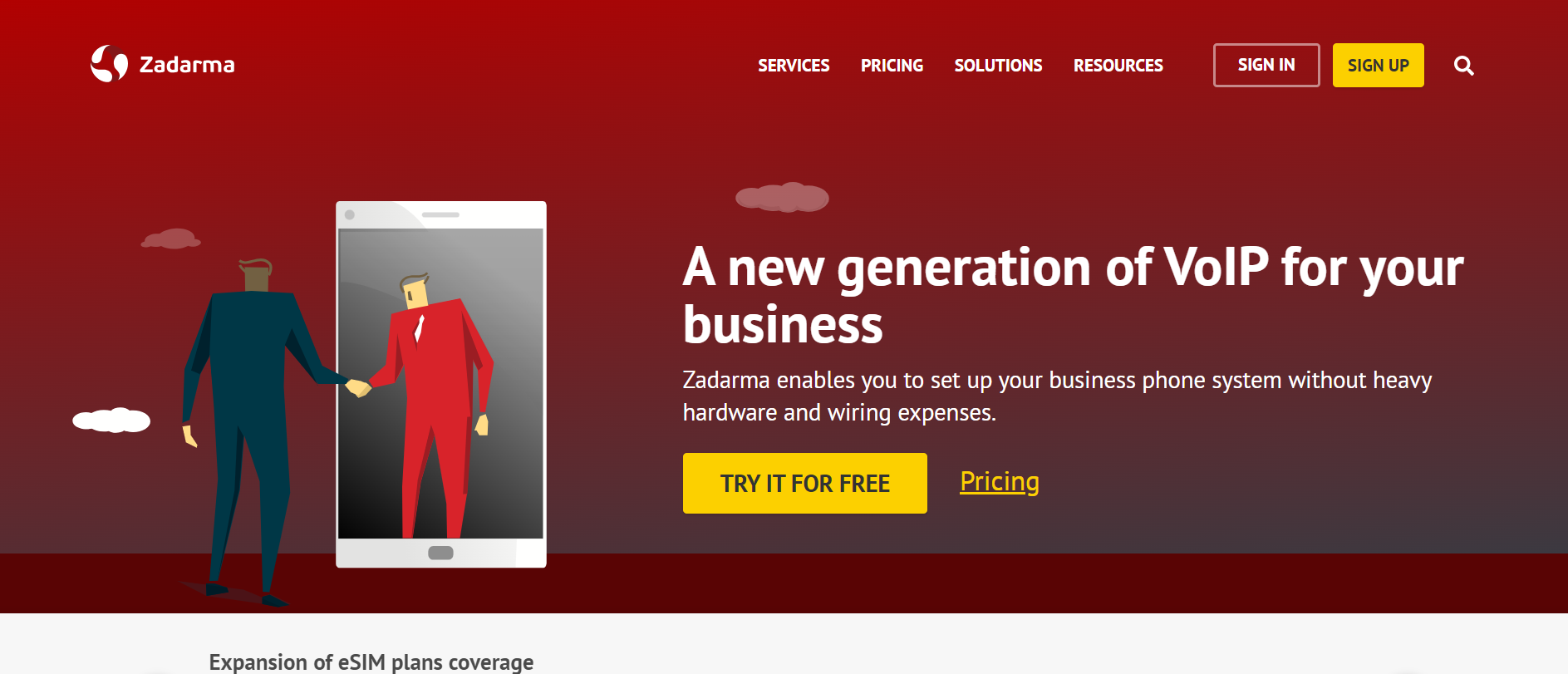Click the pink cloud above the headline
This screenshot has width=1568, height=674.
(x=782, y=197)
